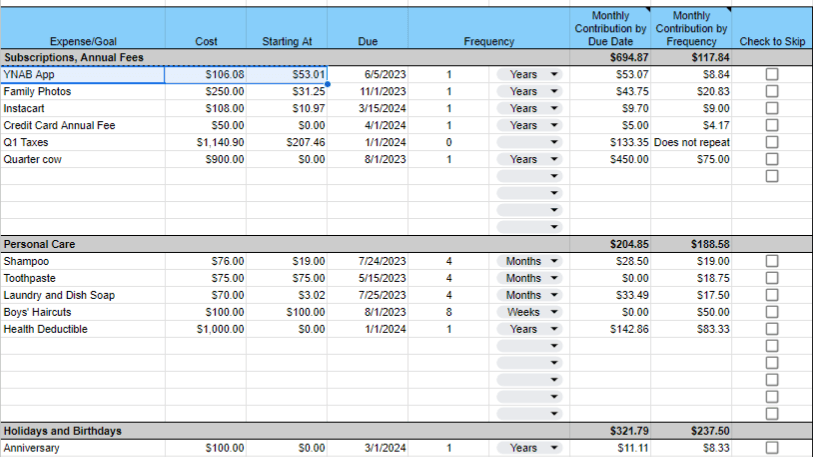
Task: Check the skip box for YNAB App
Action: click(772, 74)
